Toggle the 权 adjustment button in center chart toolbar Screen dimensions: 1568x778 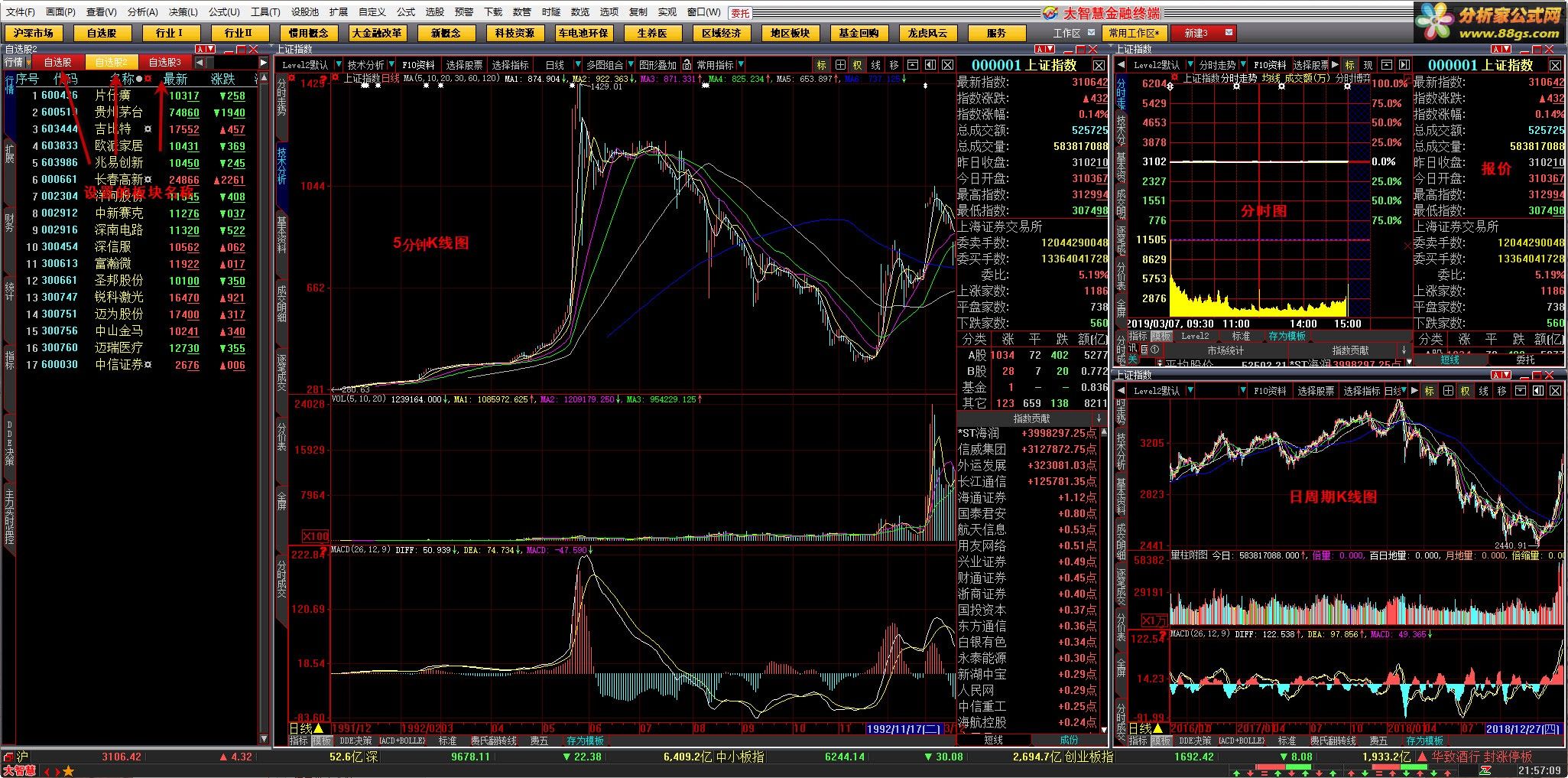[858, 65]
